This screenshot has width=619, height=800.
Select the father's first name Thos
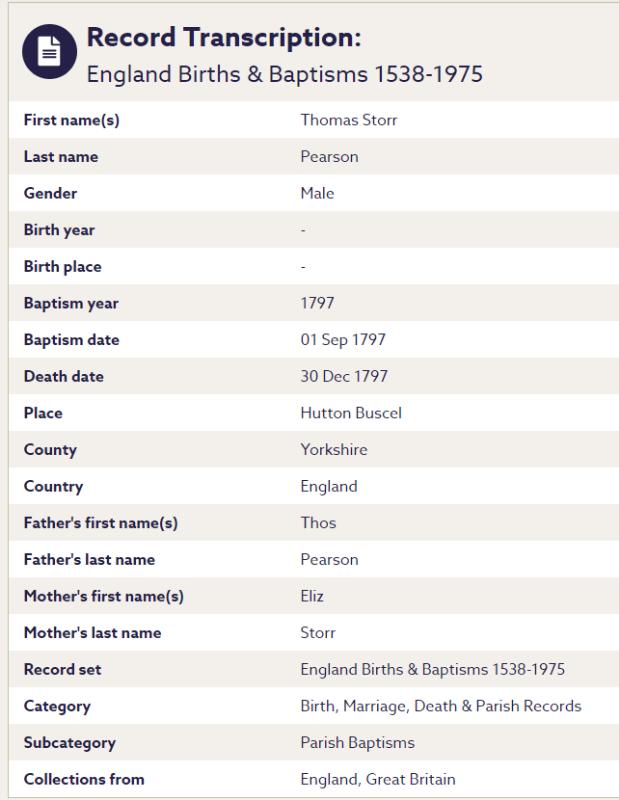[318, 523]
